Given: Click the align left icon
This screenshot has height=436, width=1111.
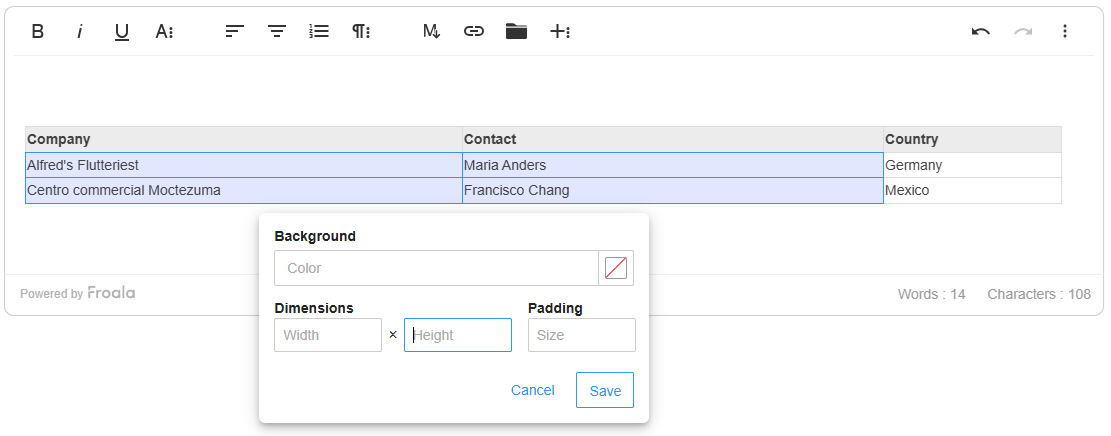Looking at the screenshot, I should 234,31.
